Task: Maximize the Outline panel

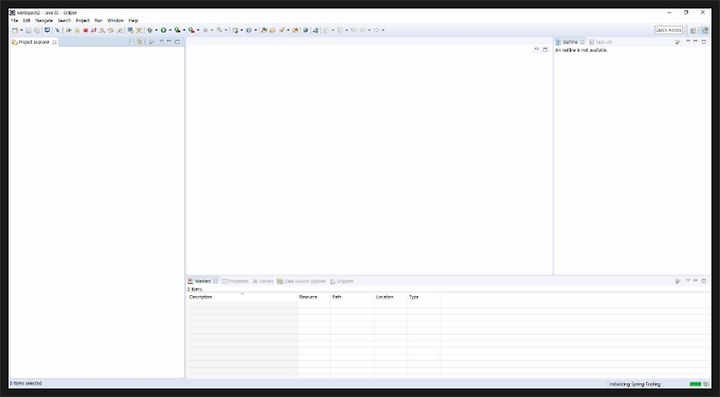Action: tap(704, 42)
